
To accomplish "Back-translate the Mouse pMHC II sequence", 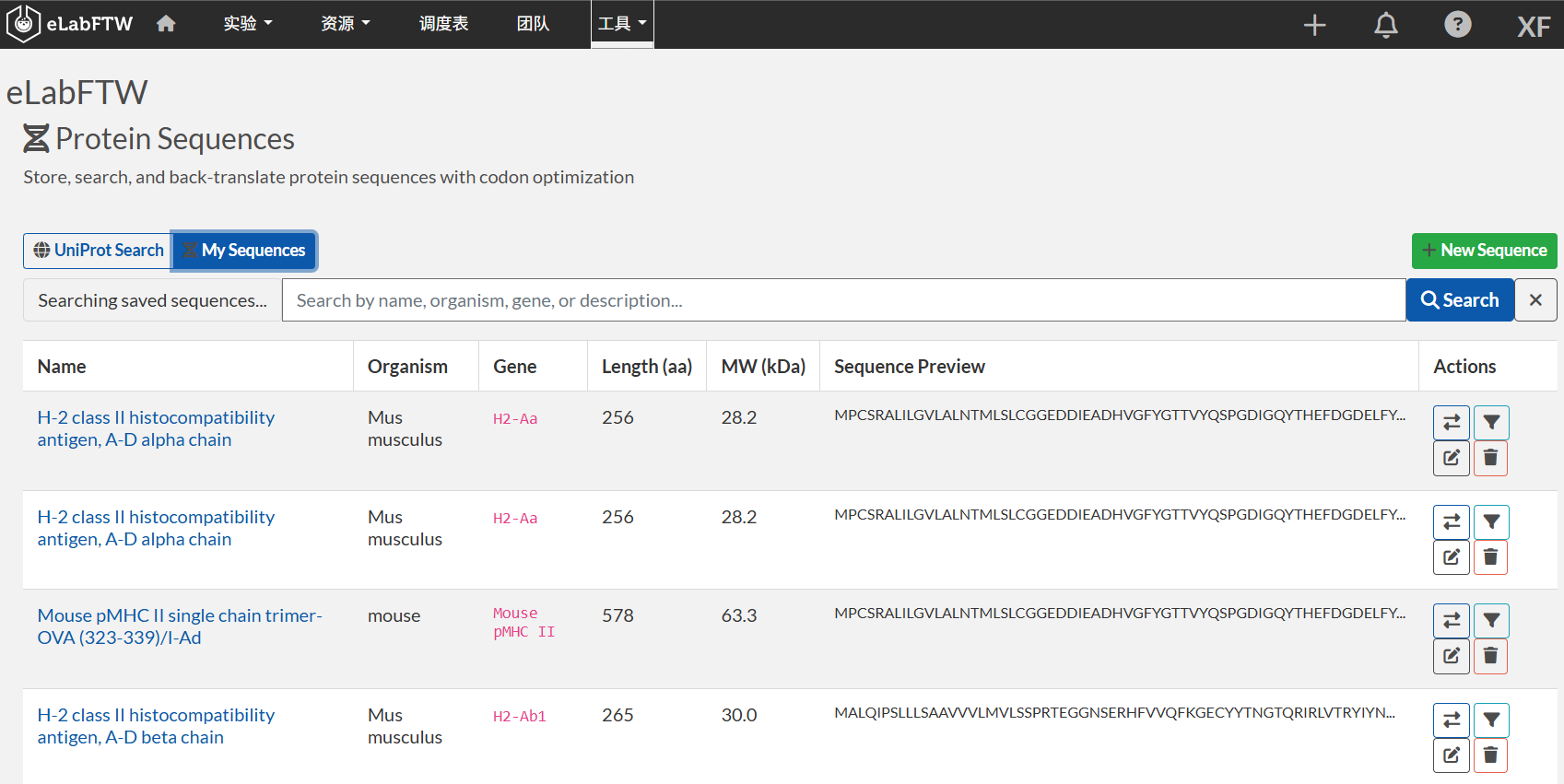I will [1452, 621].
